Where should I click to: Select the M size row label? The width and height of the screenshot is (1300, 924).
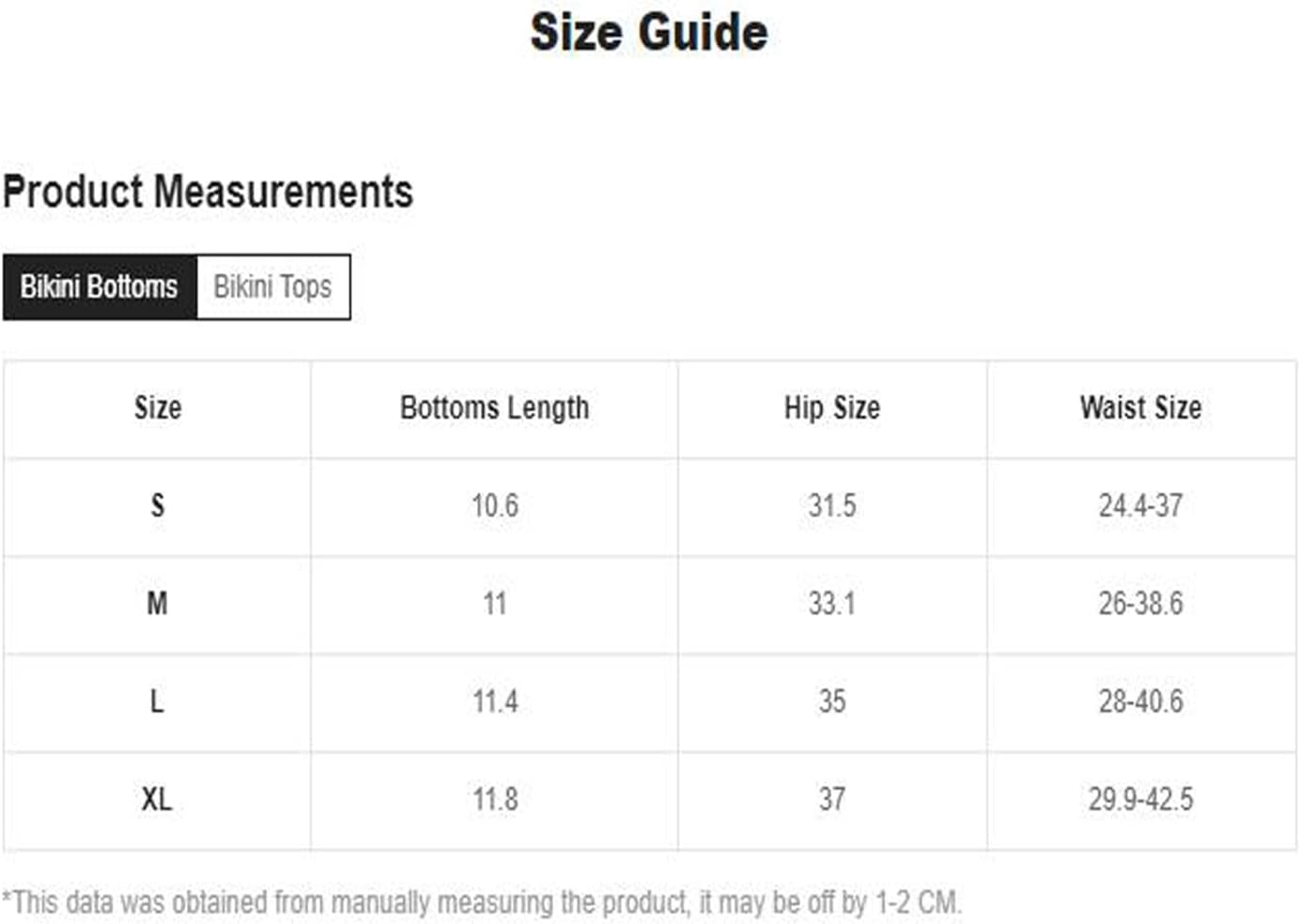click(158, 604)
